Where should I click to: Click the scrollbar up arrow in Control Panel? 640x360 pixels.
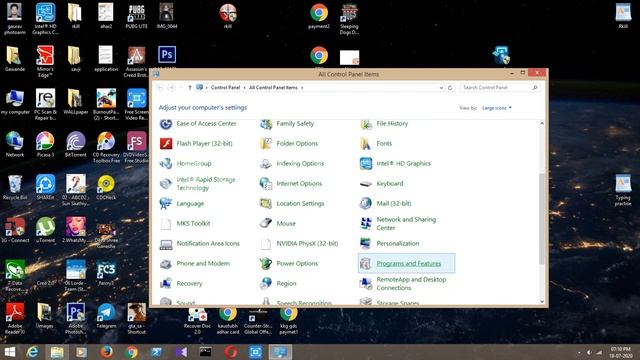click(542, 123)
